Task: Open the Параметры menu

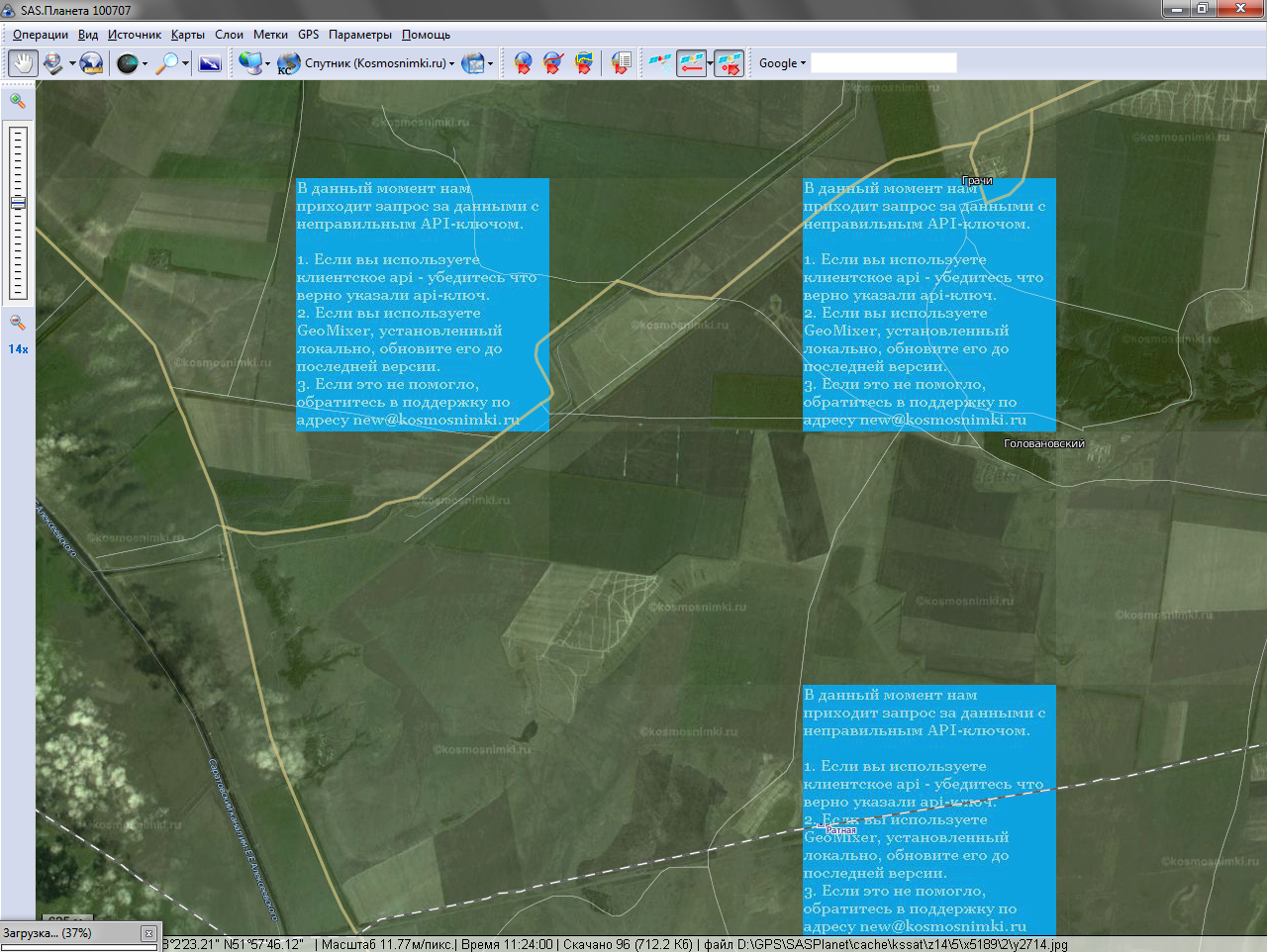Action: (x=360, y=35)
